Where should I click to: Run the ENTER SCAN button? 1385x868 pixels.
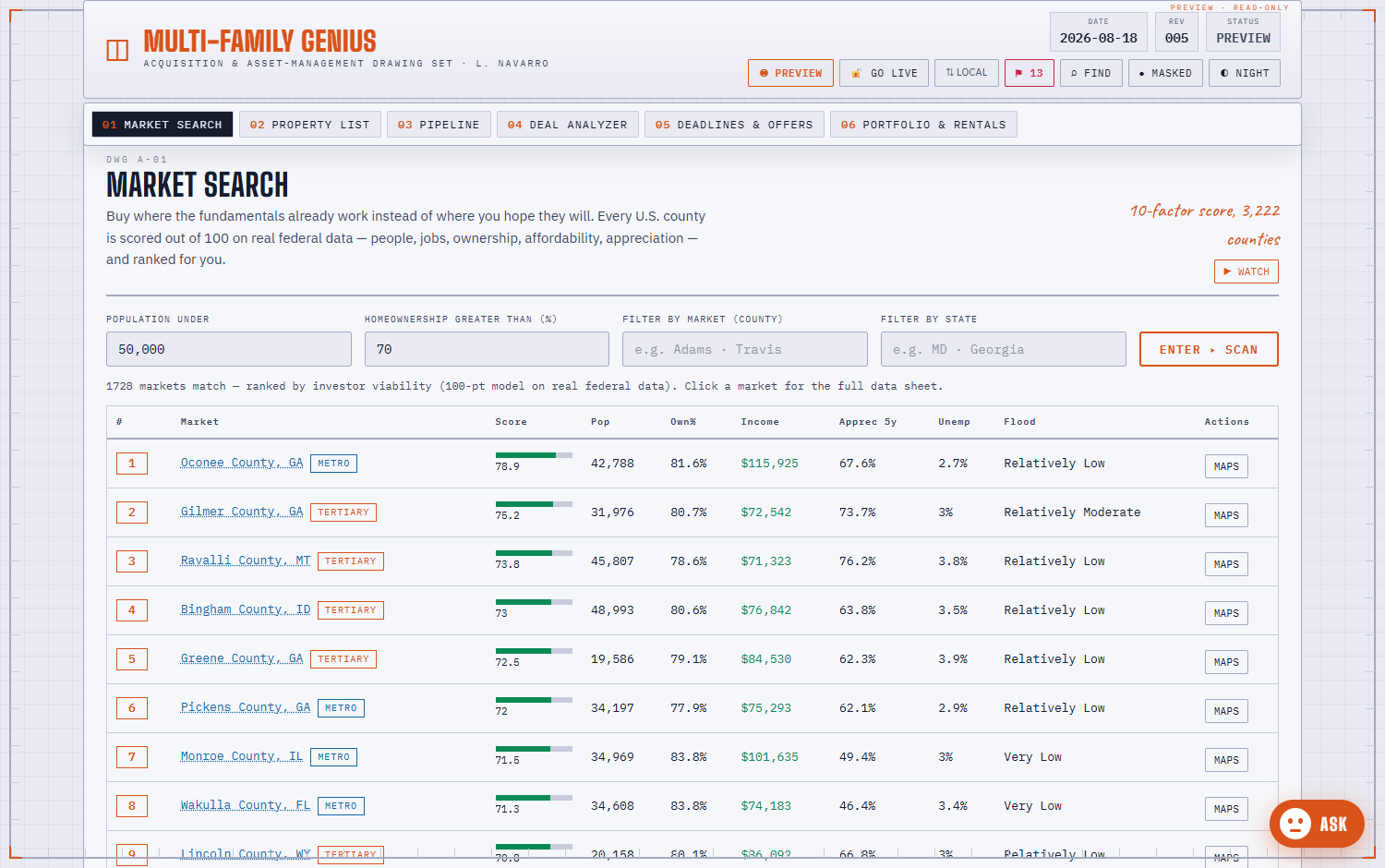(x=1209, y=349)
